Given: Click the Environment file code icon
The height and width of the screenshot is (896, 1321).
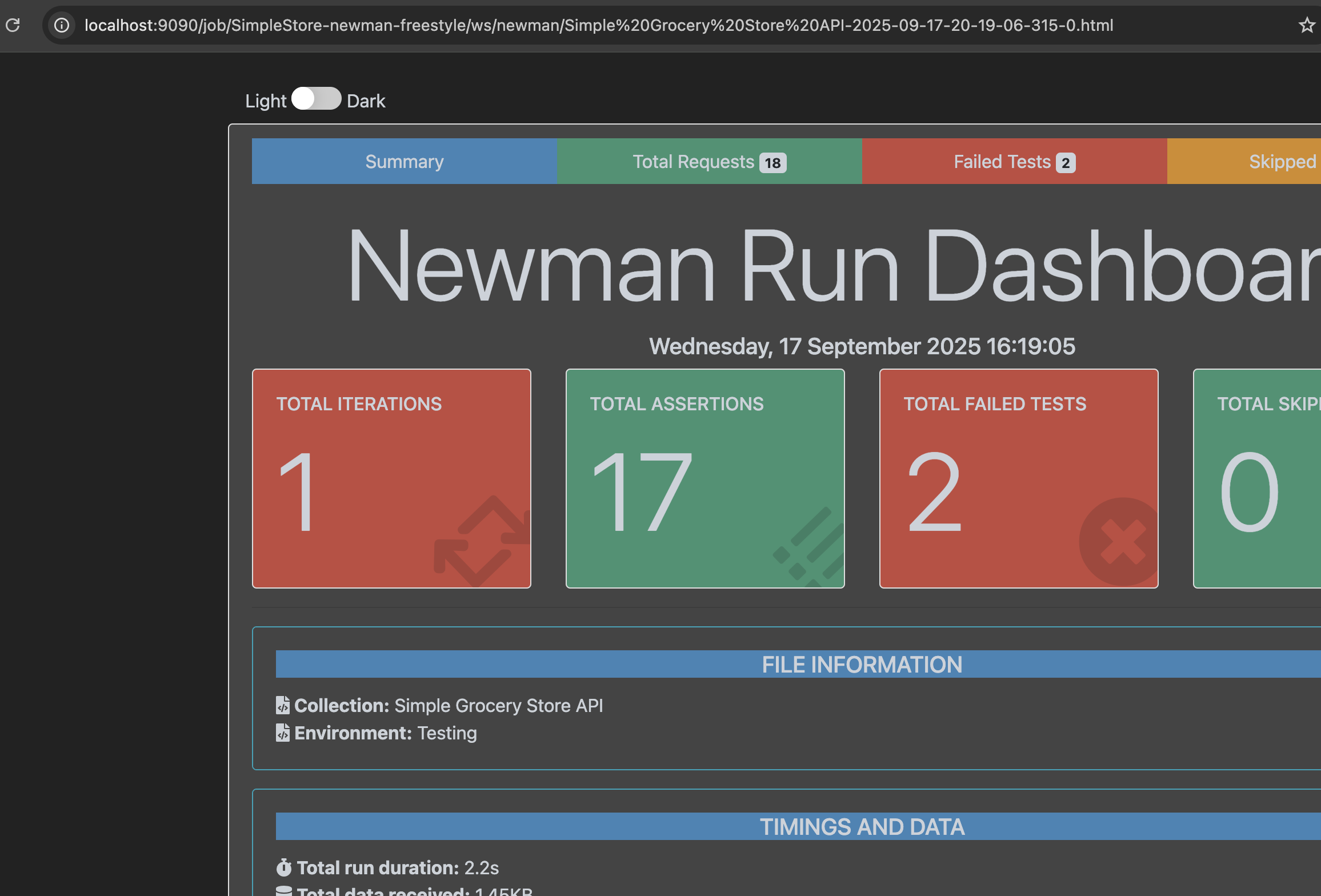Looking at the screenshot, I should (283, 733).
